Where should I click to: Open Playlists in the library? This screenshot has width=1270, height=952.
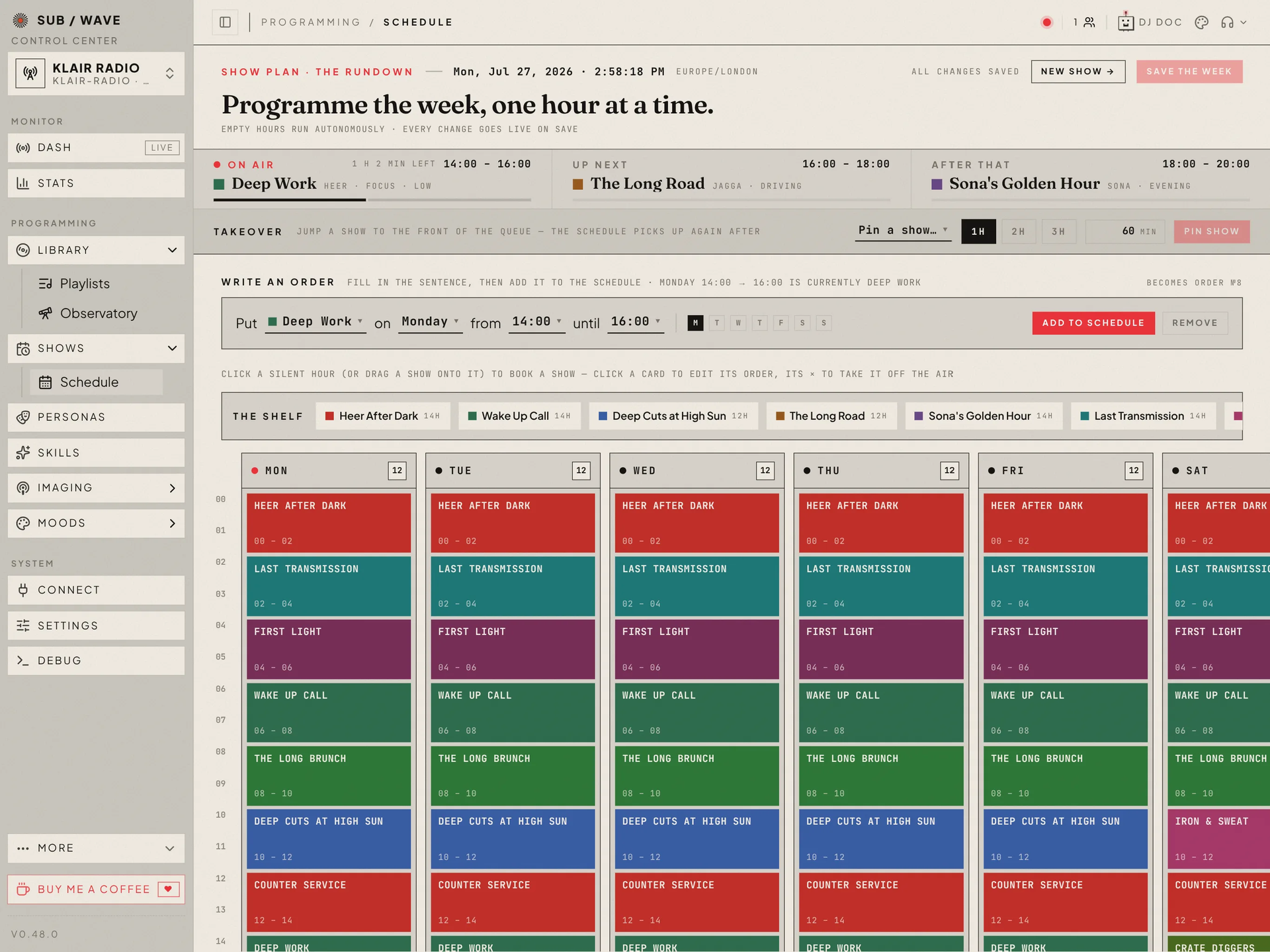click(84, 284)
